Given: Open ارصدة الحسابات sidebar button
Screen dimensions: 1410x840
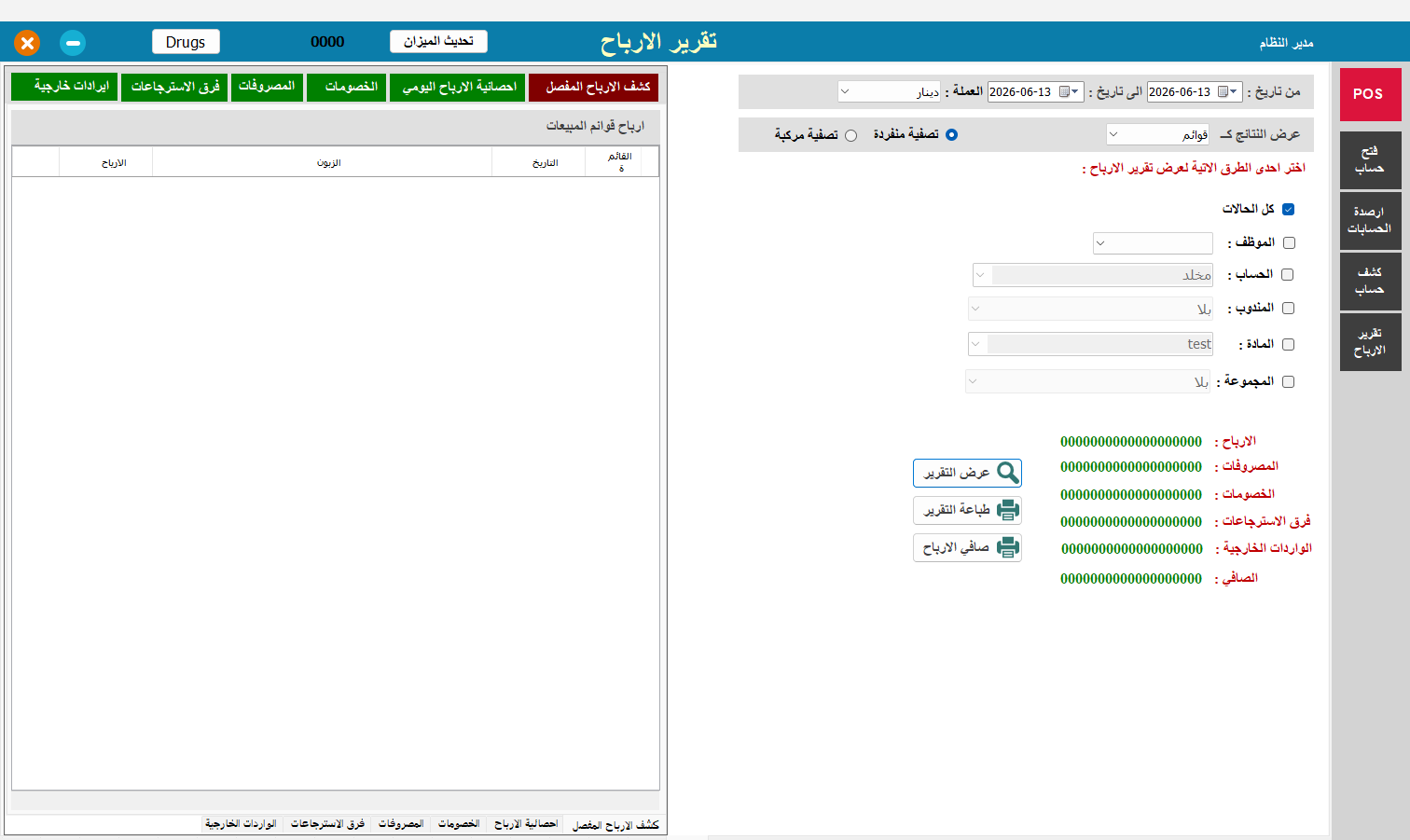Looking at the screenshot, I should (x=1371, y=221).
